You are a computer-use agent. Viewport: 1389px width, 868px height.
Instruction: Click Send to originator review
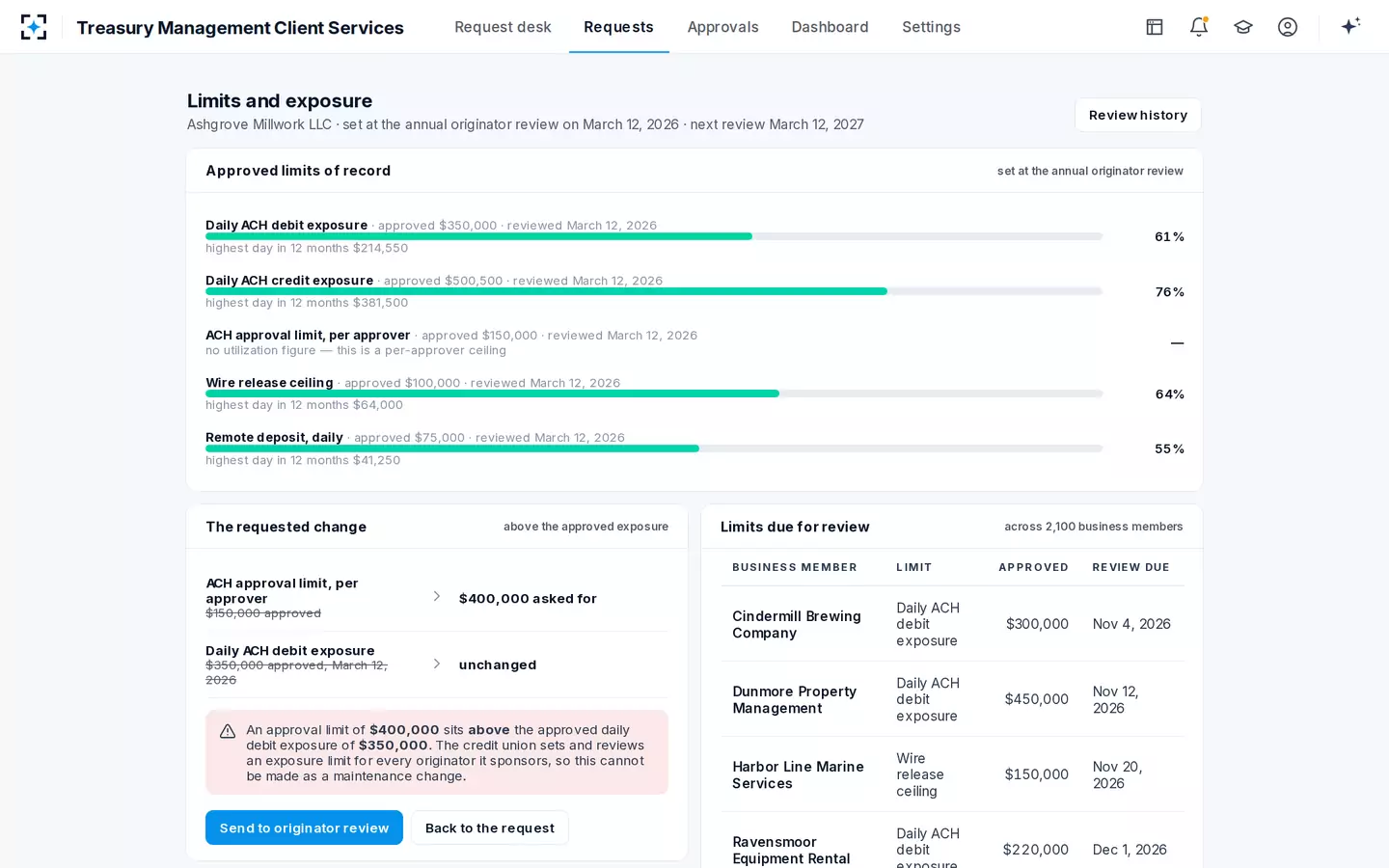pyautogui.click(x=304, y=827)
